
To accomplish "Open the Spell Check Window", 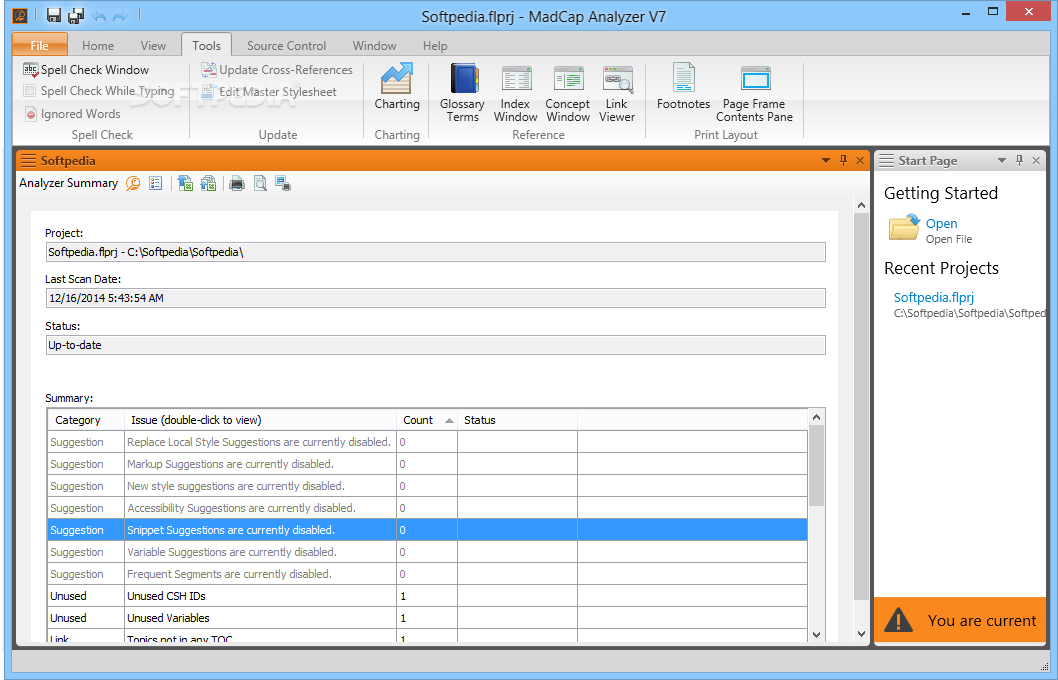I will [x=86, y=69].
